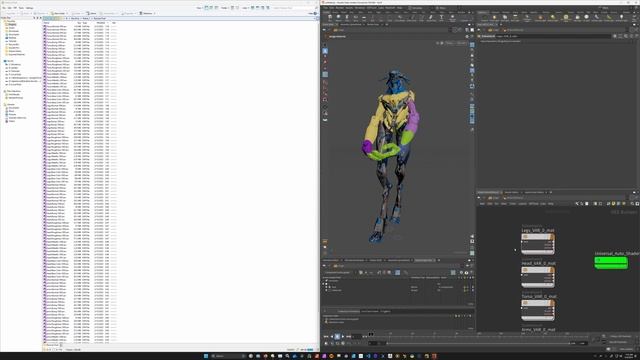Click the New Folder toolbar button

58,13
